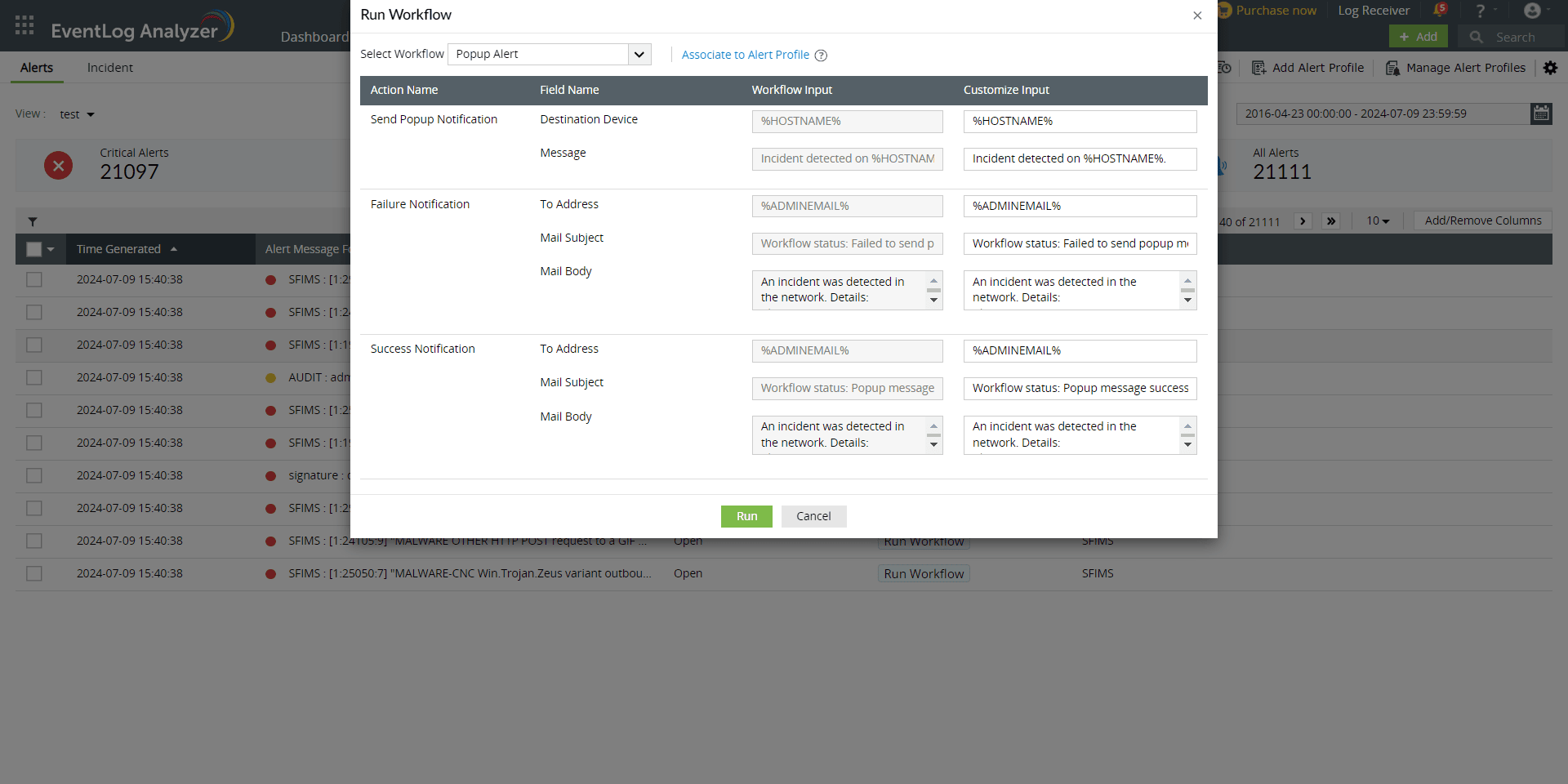Open the apps grid icon top left
Image resolution: width=1568 pixels, height=784 pixels.
(x=24, y=24)
